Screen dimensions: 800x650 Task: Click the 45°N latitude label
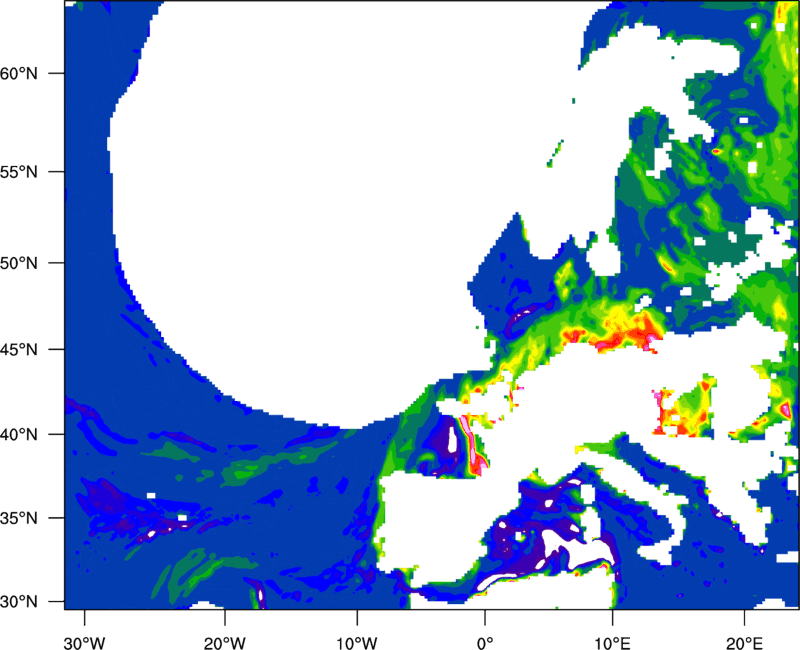coord(19,349)
